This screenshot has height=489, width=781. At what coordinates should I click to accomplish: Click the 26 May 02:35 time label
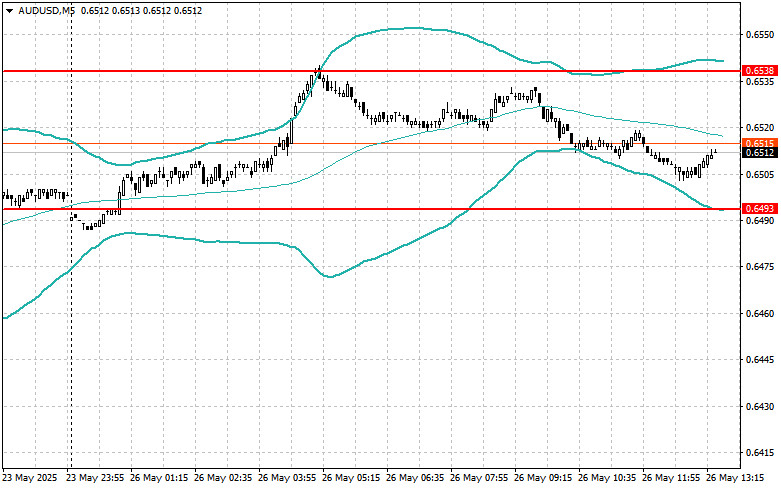click(223, 478)
